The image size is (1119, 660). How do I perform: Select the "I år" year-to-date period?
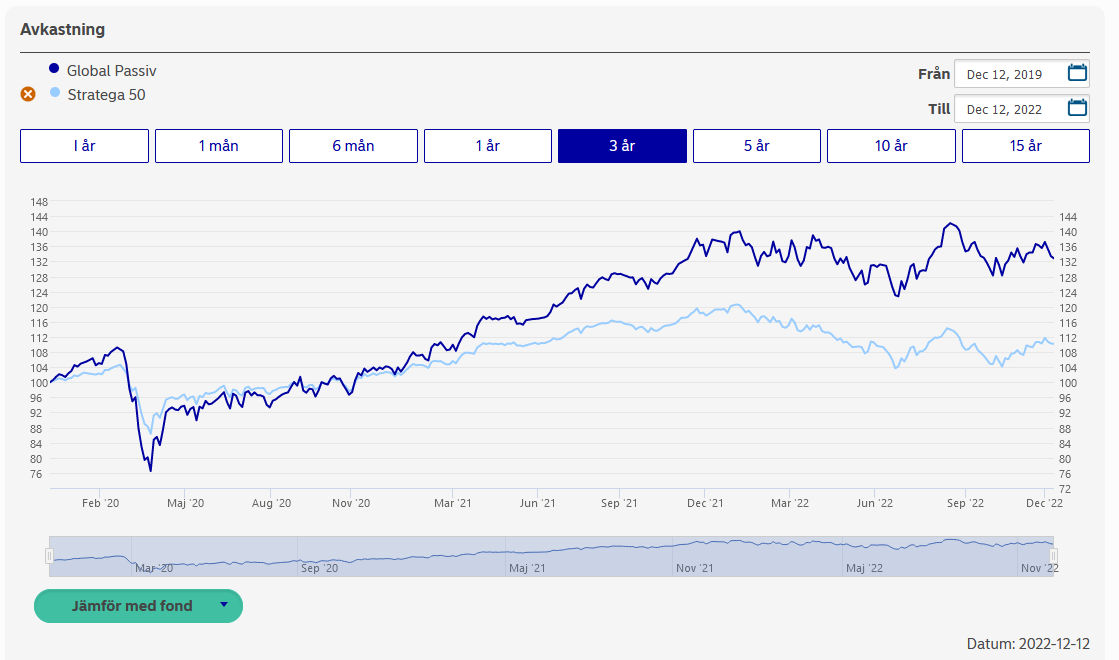point(84,146)
